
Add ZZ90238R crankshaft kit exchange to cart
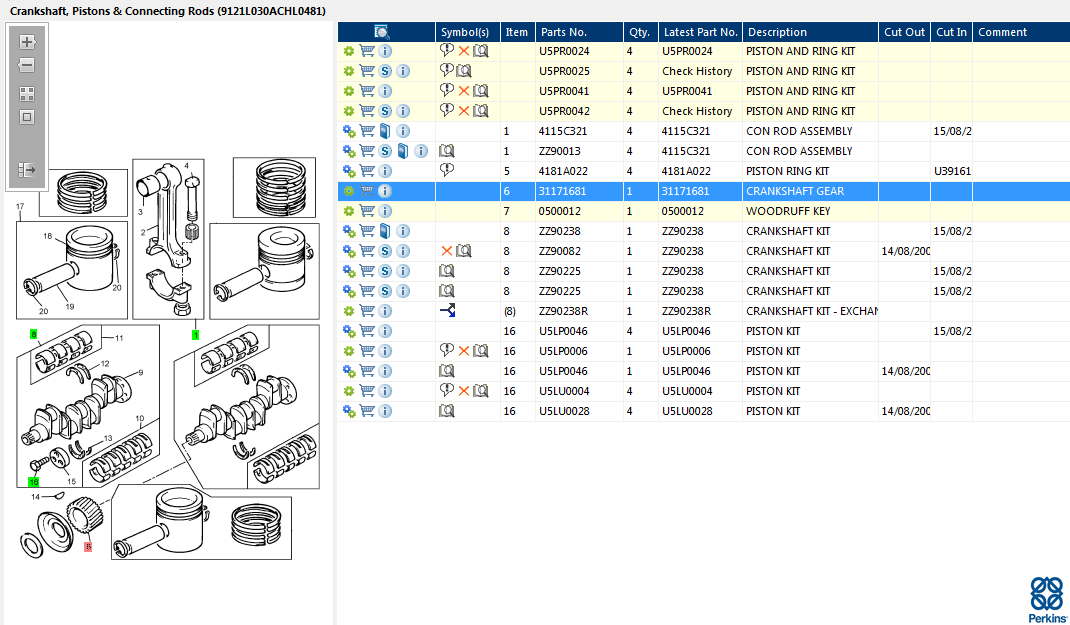point(367,311)
